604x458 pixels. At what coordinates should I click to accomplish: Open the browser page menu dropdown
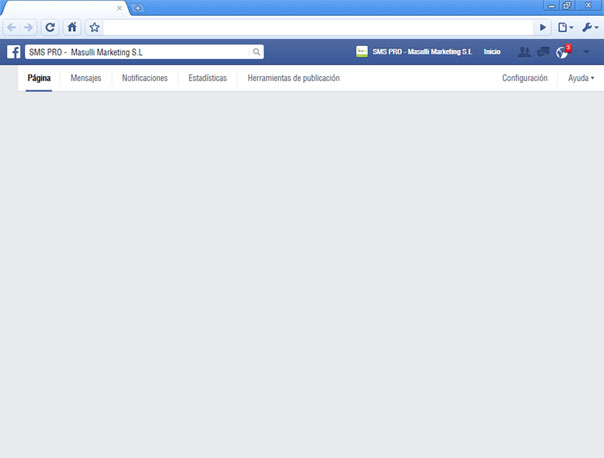[565, 27]
